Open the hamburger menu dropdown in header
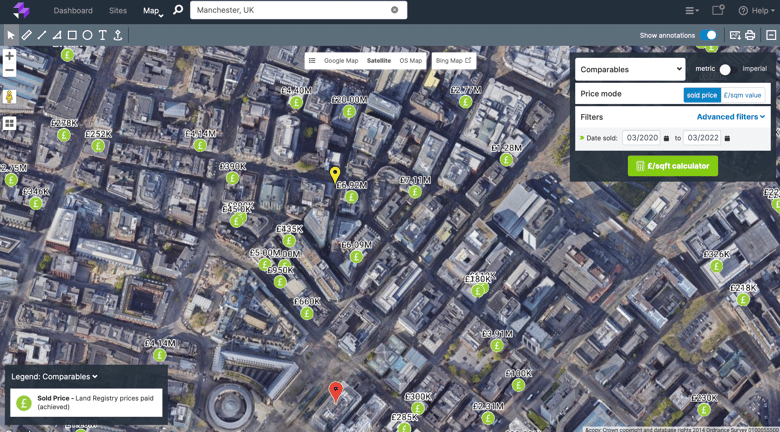Image resolution: width=780 pixels, height=432 pixels. 692,10
